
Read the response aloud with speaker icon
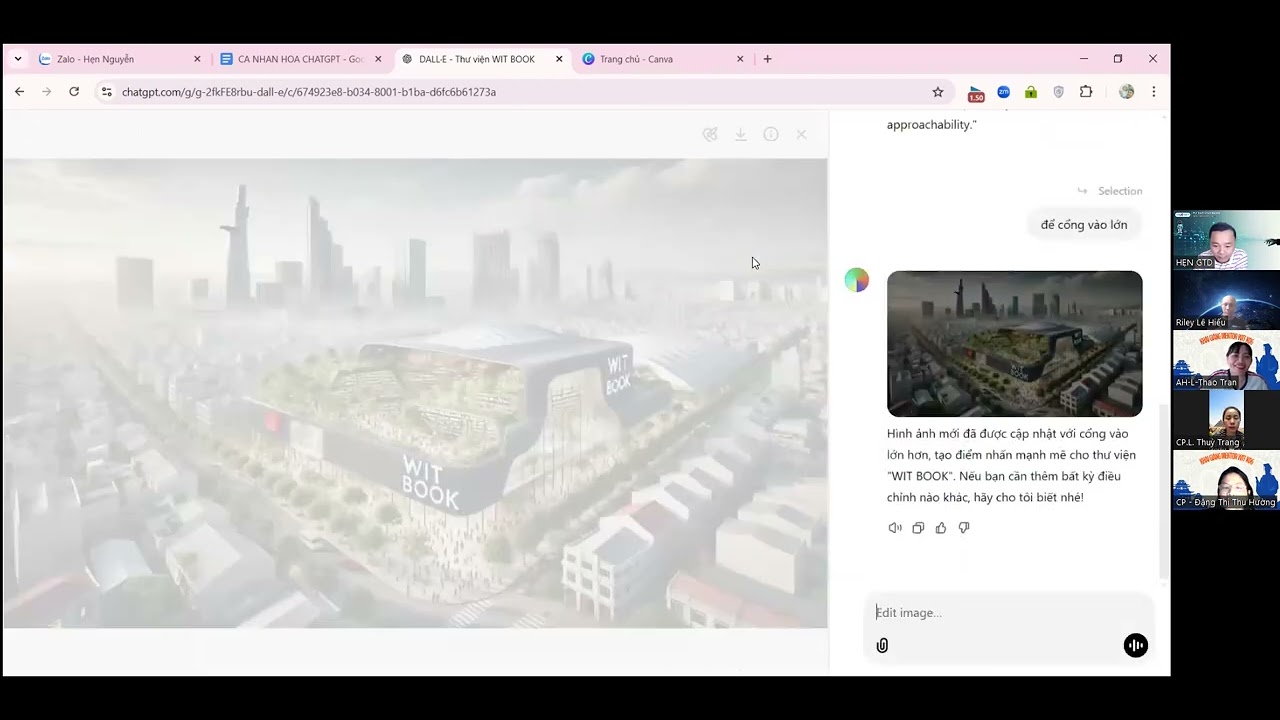click(x=895, y=528)
